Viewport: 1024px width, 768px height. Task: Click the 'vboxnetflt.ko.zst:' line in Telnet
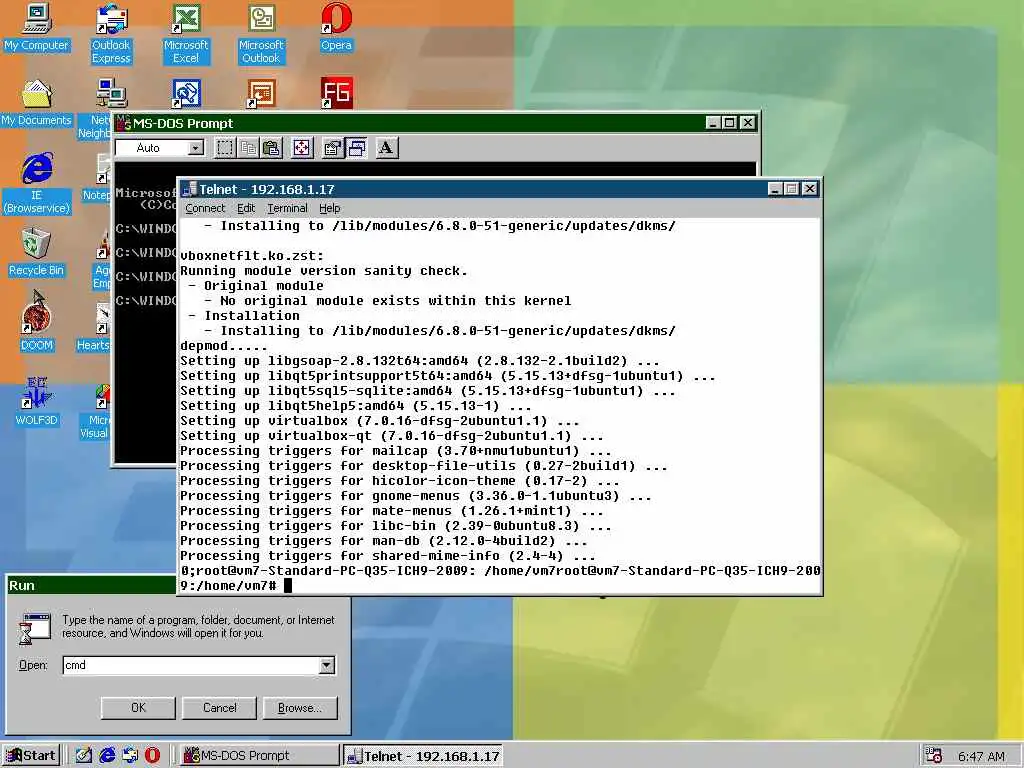[252, 256]
